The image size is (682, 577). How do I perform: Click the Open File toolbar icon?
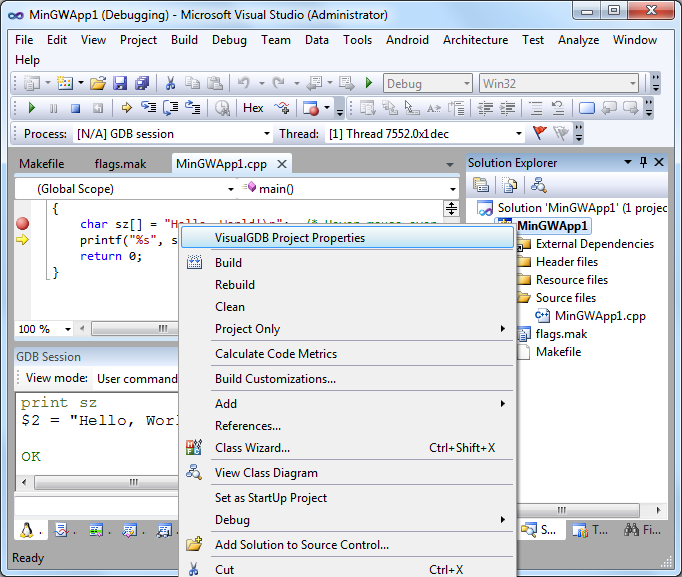[x=98, y=83]
